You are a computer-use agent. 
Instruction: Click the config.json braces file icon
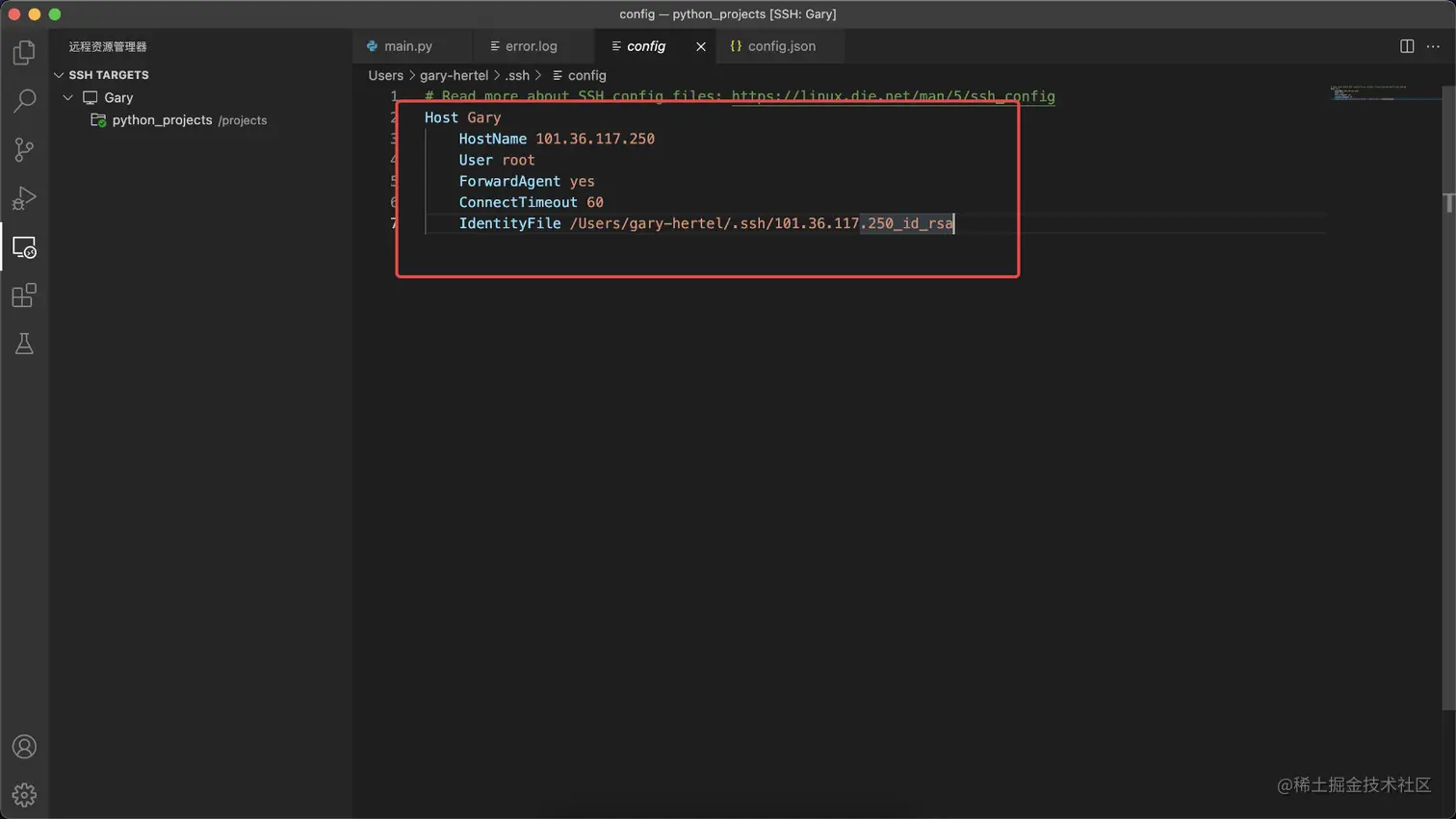pyautogui.click(x=736, y=46)
